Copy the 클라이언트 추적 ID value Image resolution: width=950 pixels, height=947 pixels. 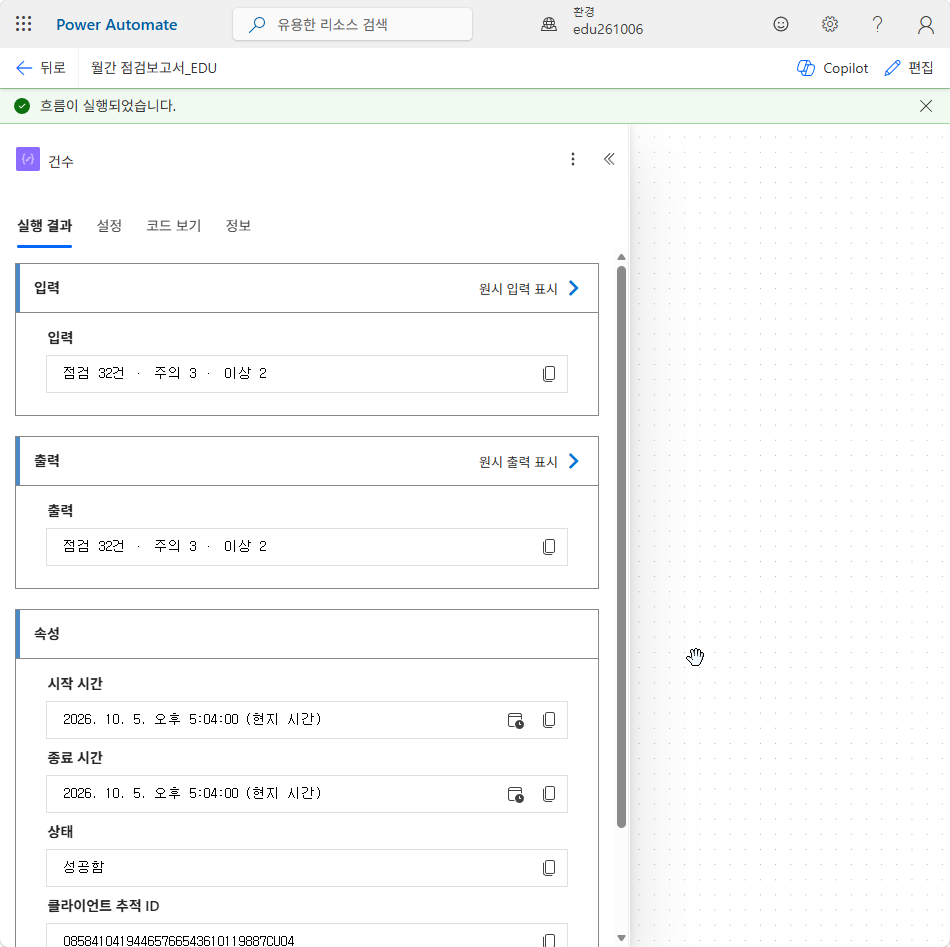(549, 940)
